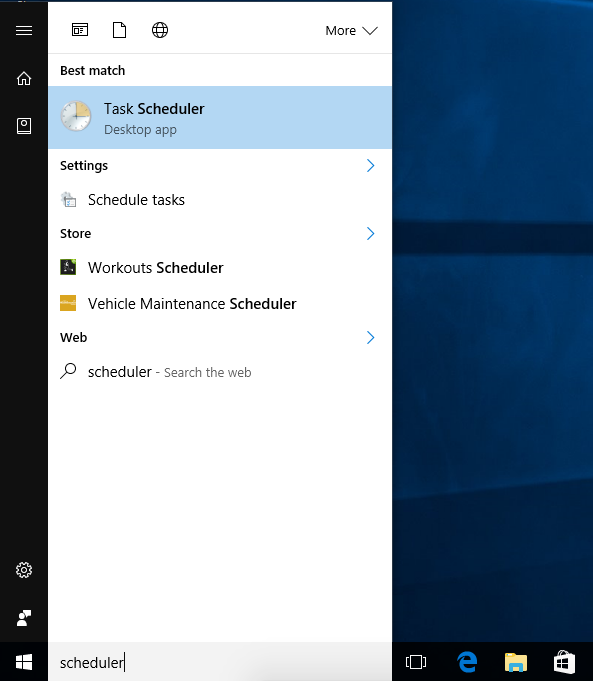Image resolution: width=593 pixels, height=681 pixels.
Task: Click the Schedule tasks icon
Action: 68,200
